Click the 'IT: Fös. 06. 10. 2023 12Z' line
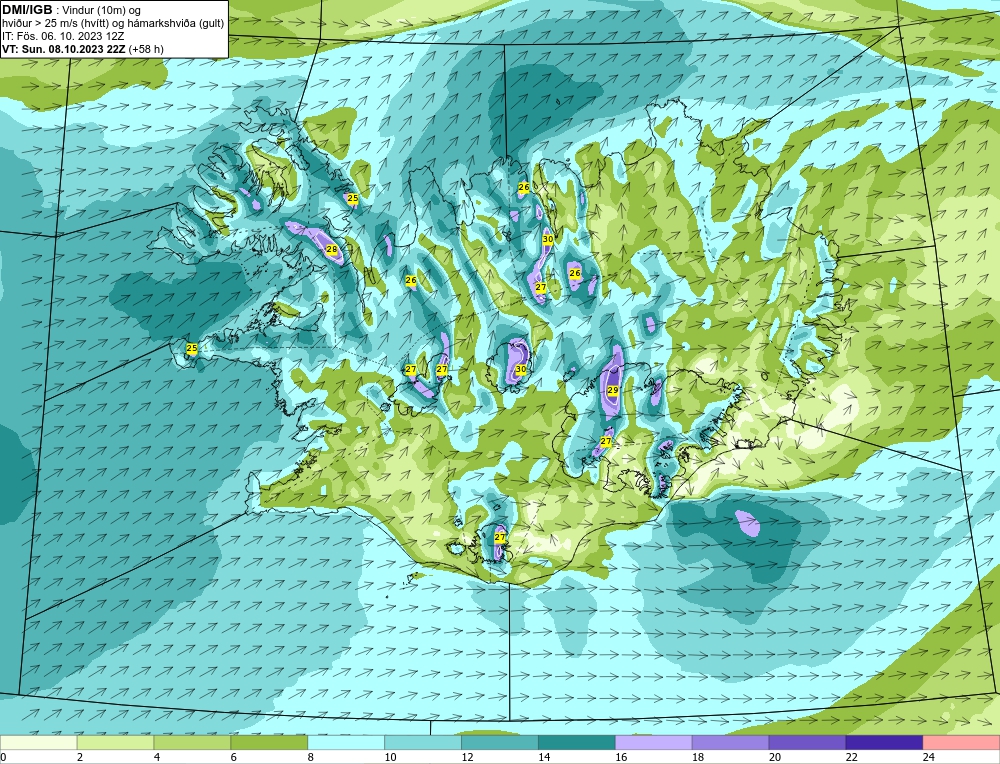The width and height of the screenshot is (1000, 764). [x=63, y=36]
